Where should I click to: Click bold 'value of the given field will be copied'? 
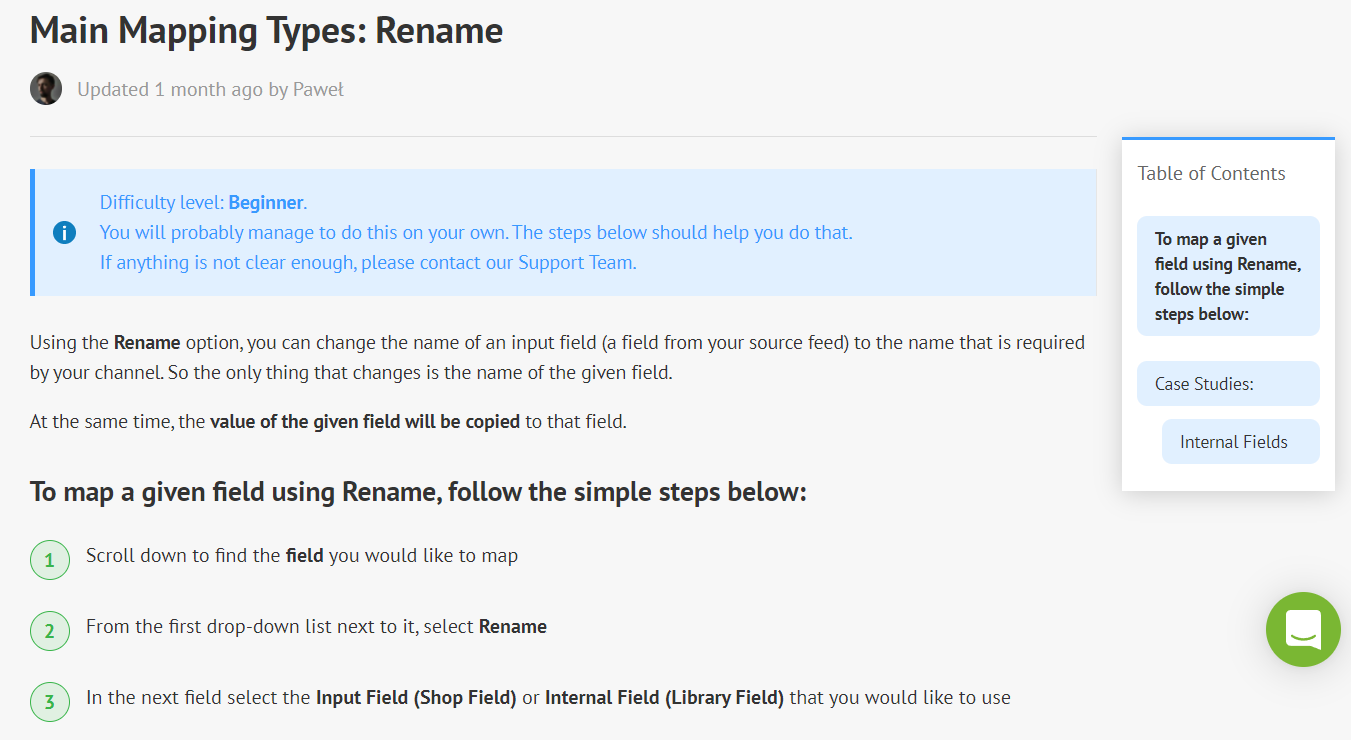[x=364, y=421]
